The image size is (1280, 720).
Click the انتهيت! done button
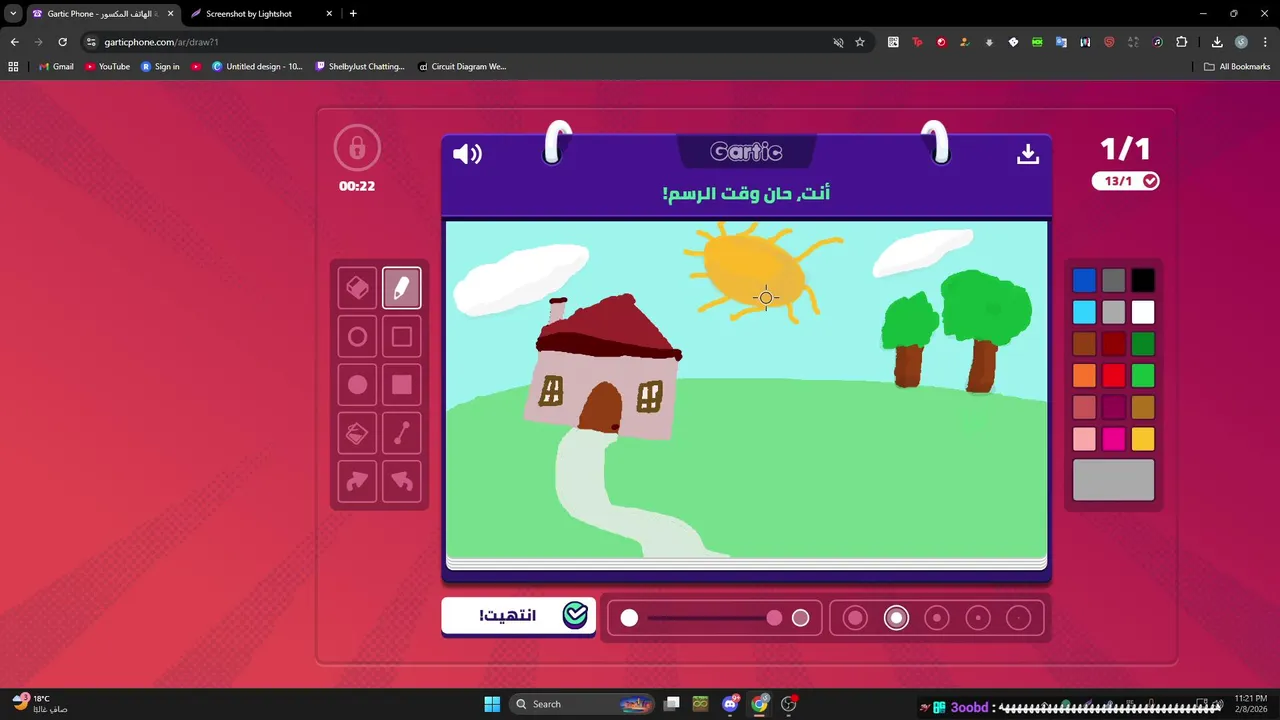(518, 615)
